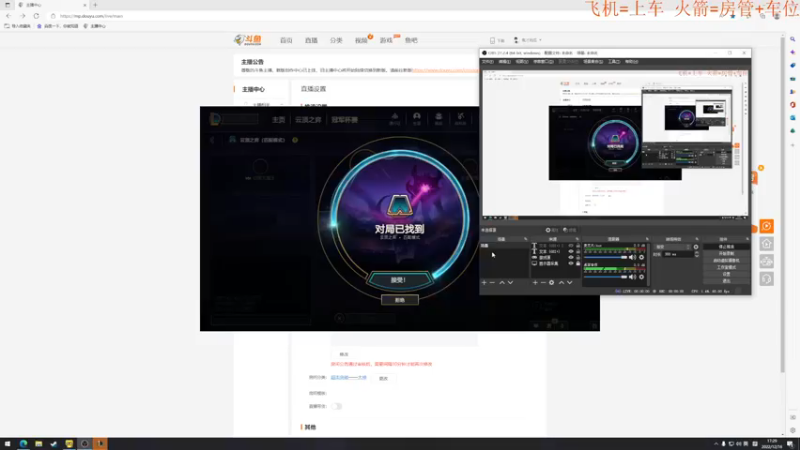Go back with the League lobby arrow
Image resolution: width=800 pixels, height=450 pixels.
pos(212,140)
